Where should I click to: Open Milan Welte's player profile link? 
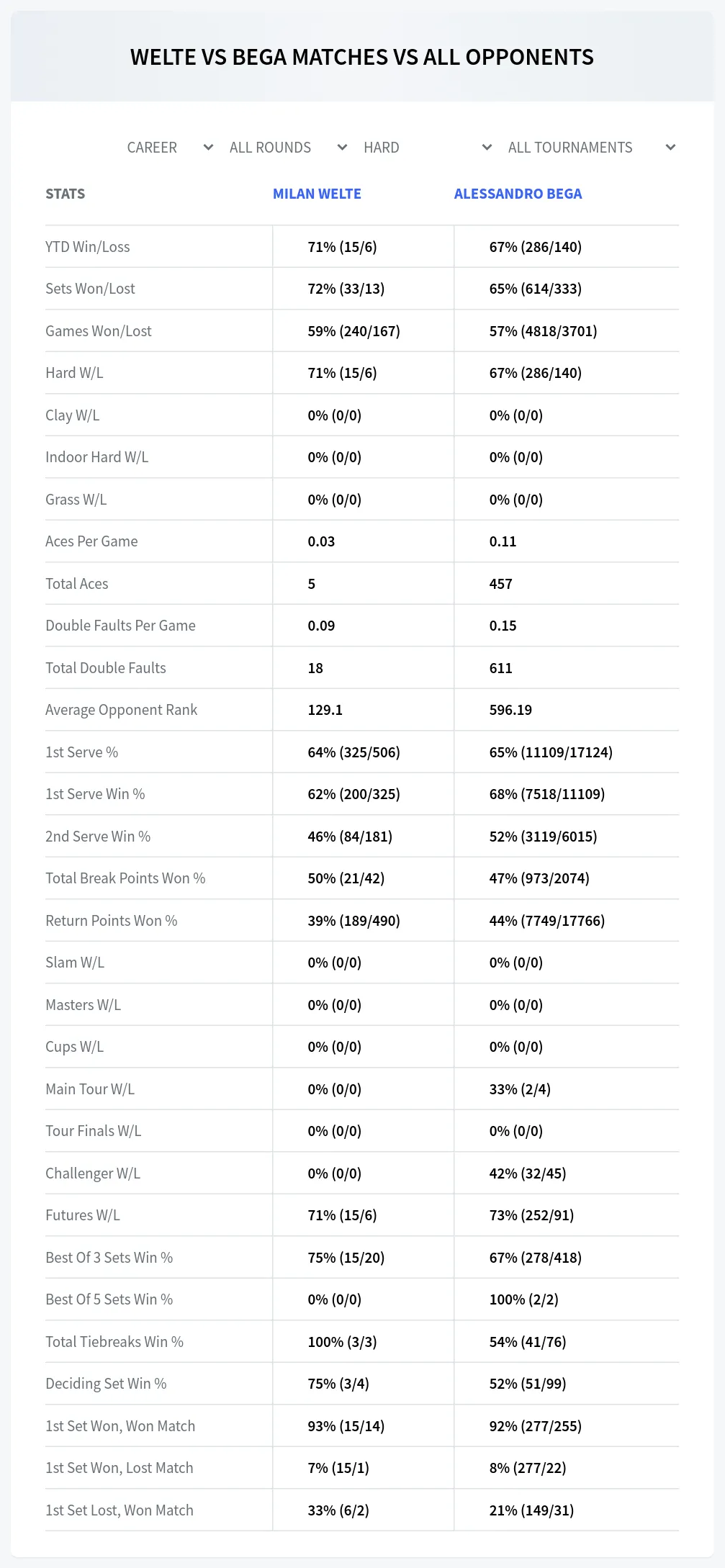pyautogui.click(x=317, y=194)
